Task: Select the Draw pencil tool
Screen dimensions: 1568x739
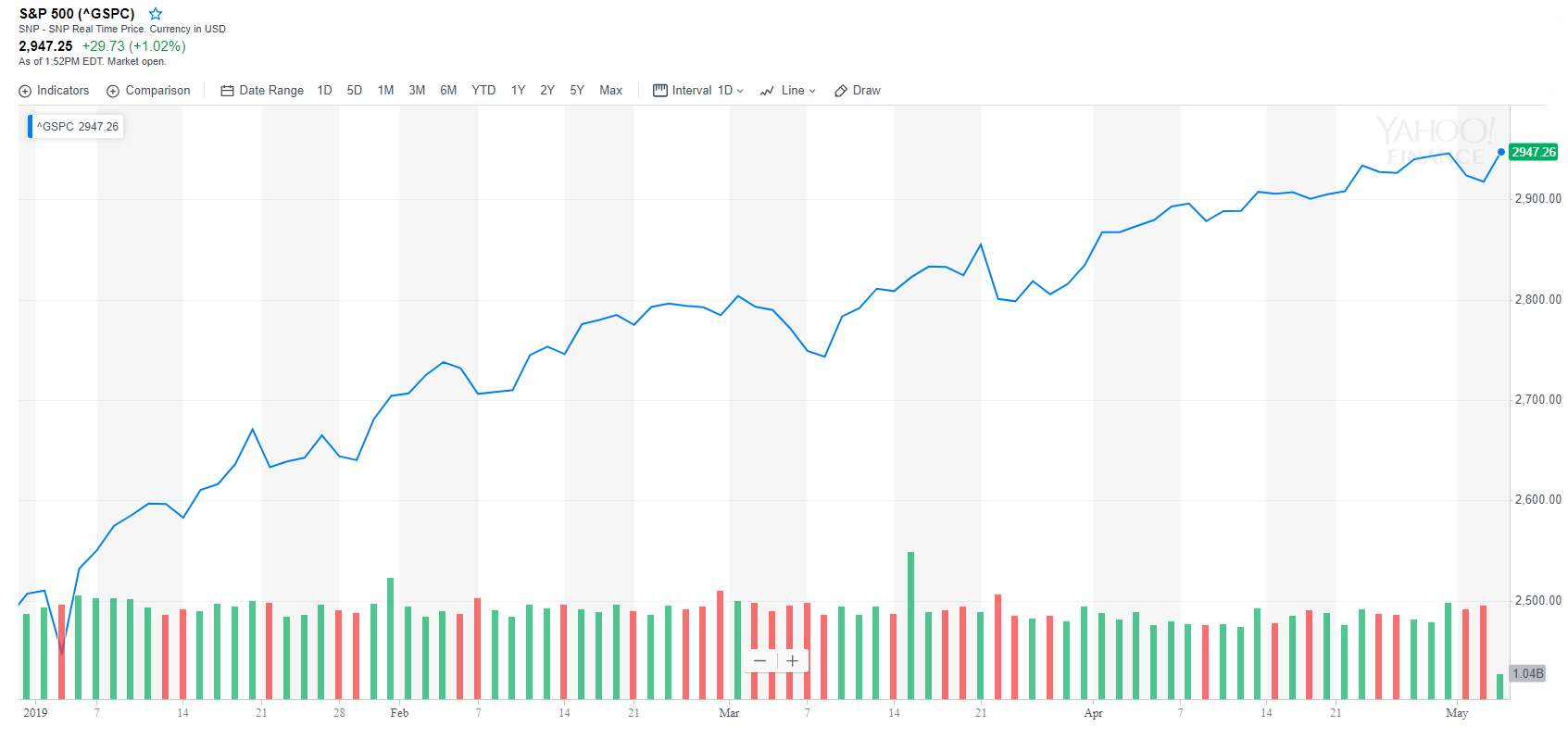Action: click(840, 90)
